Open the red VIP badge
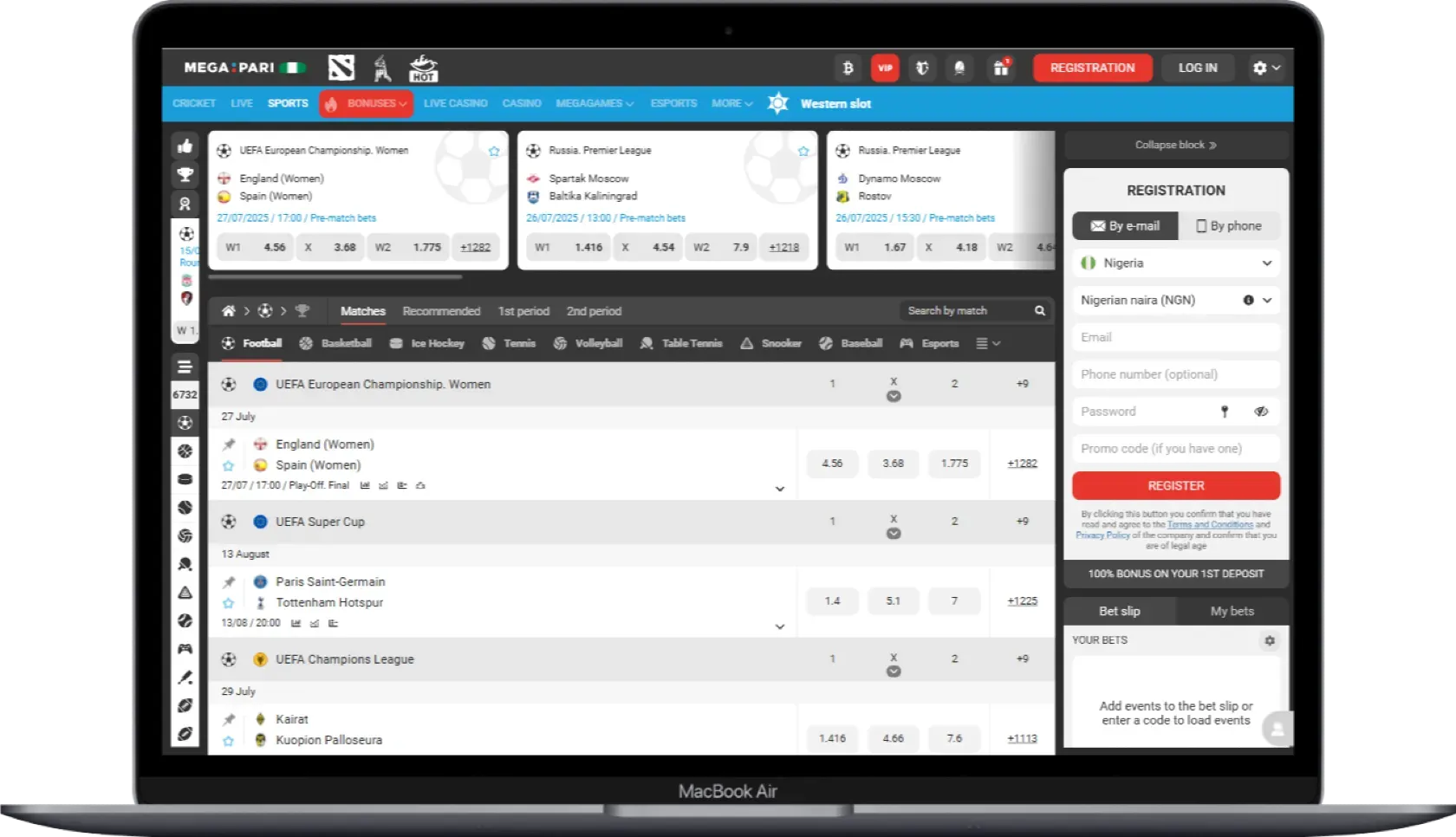 885,68
